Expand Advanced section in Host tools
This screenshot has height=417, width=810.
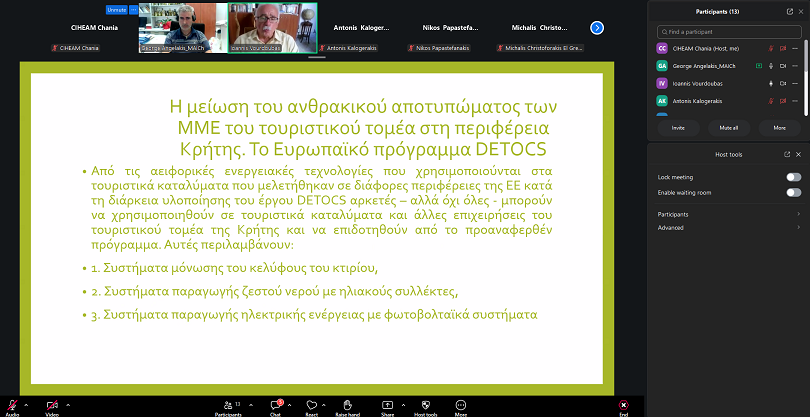(x=728, y=228)
